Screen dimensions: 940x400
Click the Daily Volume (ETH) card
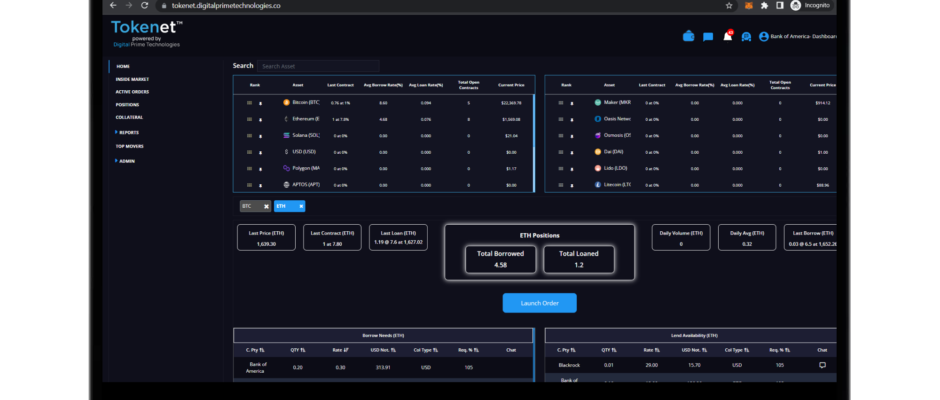click(681, 237)
